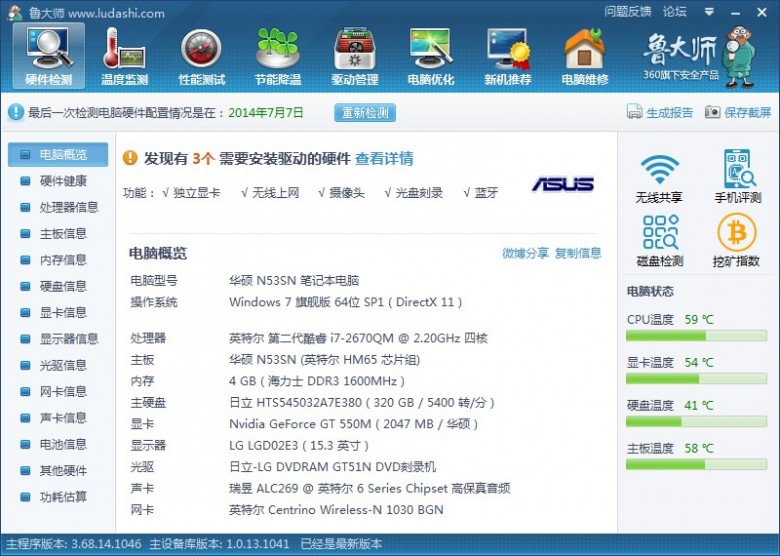The height and width of the screenshot is (556, 780).
Task: Click the ASUS brand logo
Action: pyautogui.click(x=563, y=184)
